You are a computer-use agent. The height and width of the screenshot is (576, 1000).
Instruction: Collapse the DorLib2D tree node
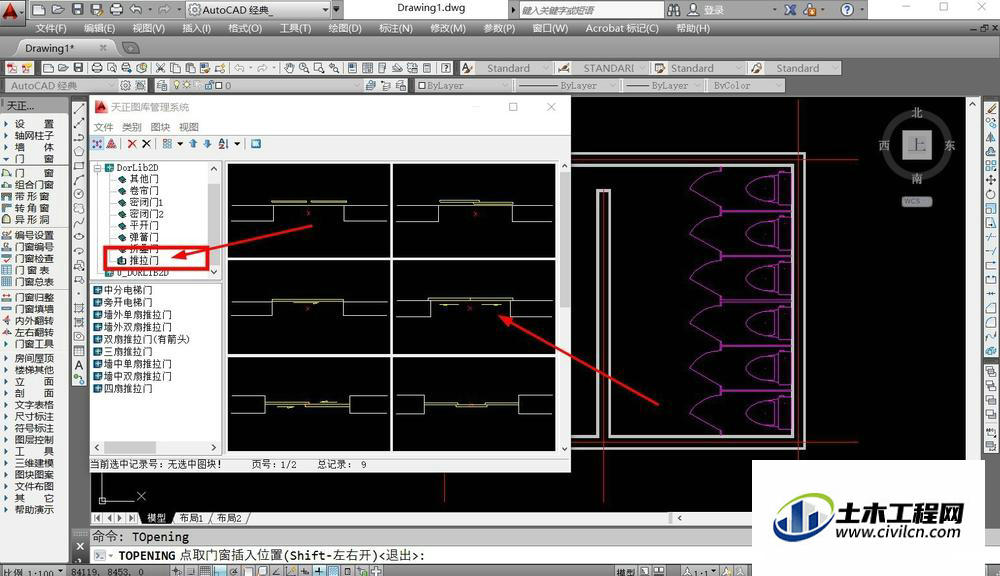98,168
